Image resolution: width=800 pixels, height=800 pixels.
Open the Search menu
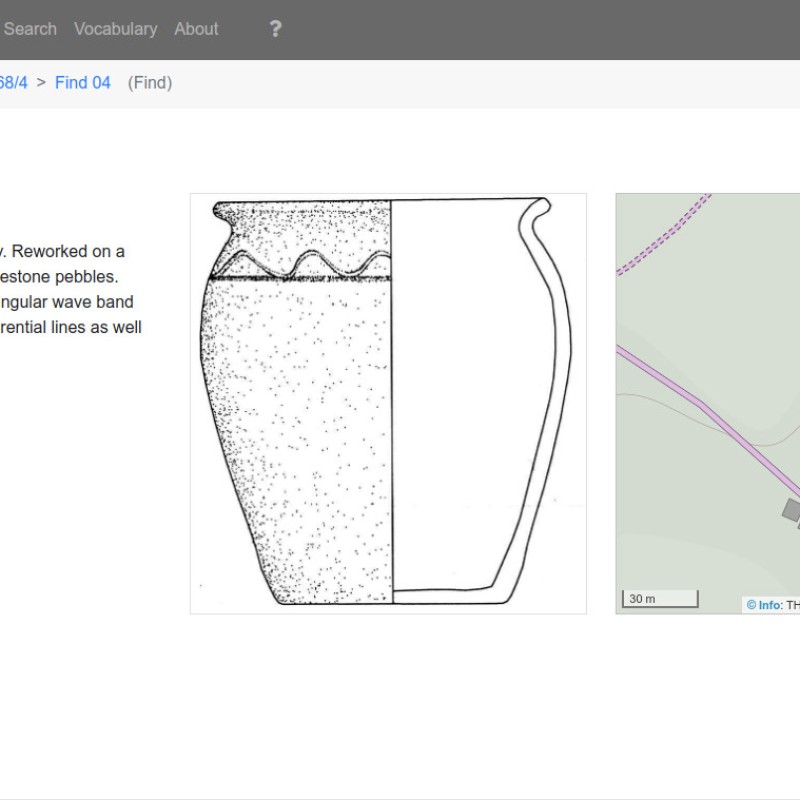30,29
